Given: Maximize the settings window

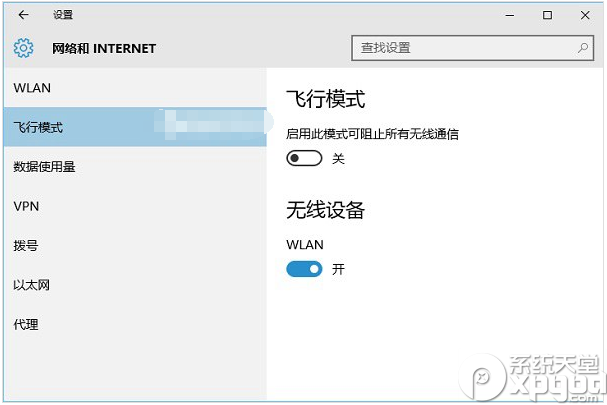Looking at the screenshot, I should (547, 15).
